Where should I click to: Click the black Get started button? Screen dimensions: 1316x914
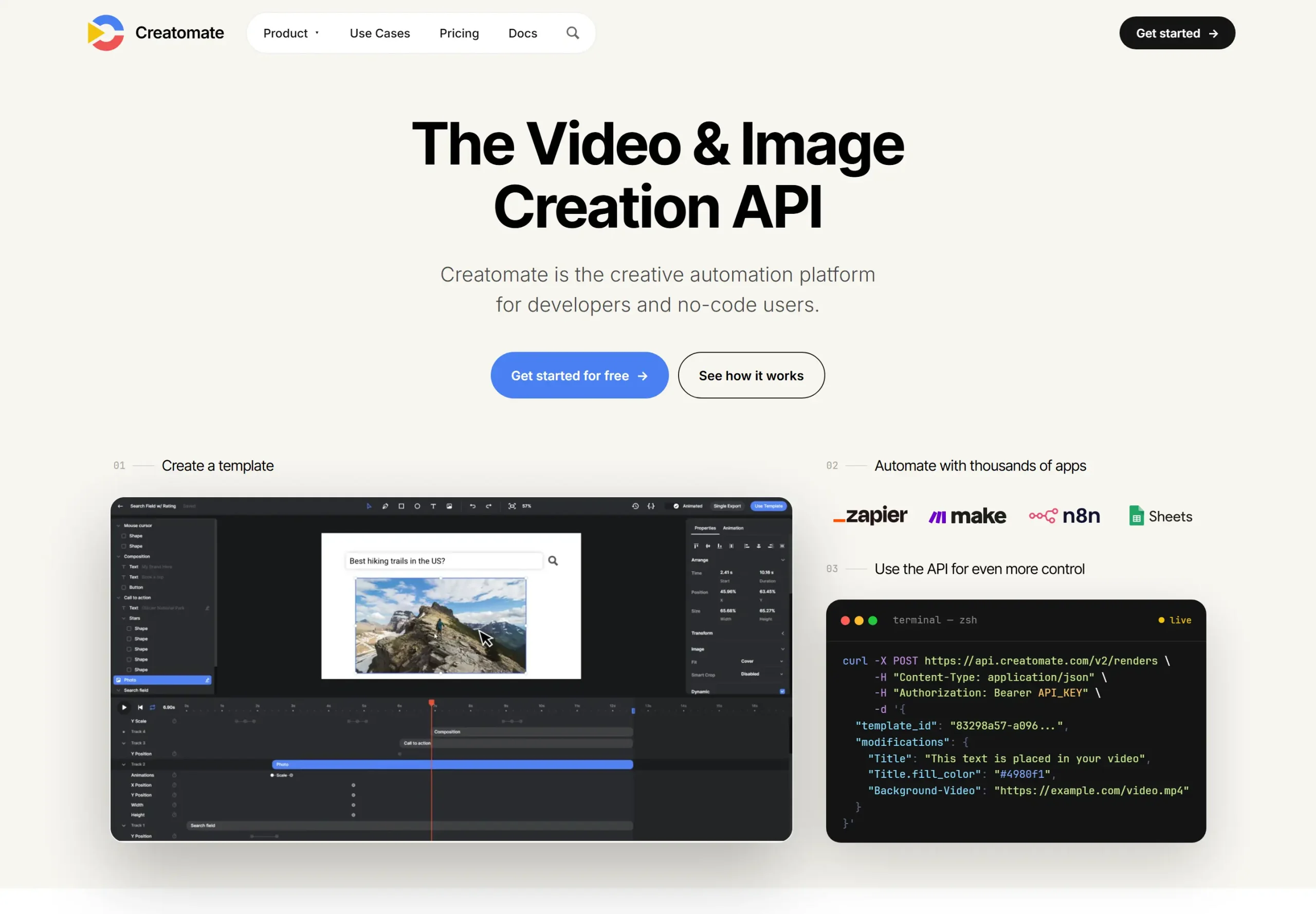[1177, 33]
